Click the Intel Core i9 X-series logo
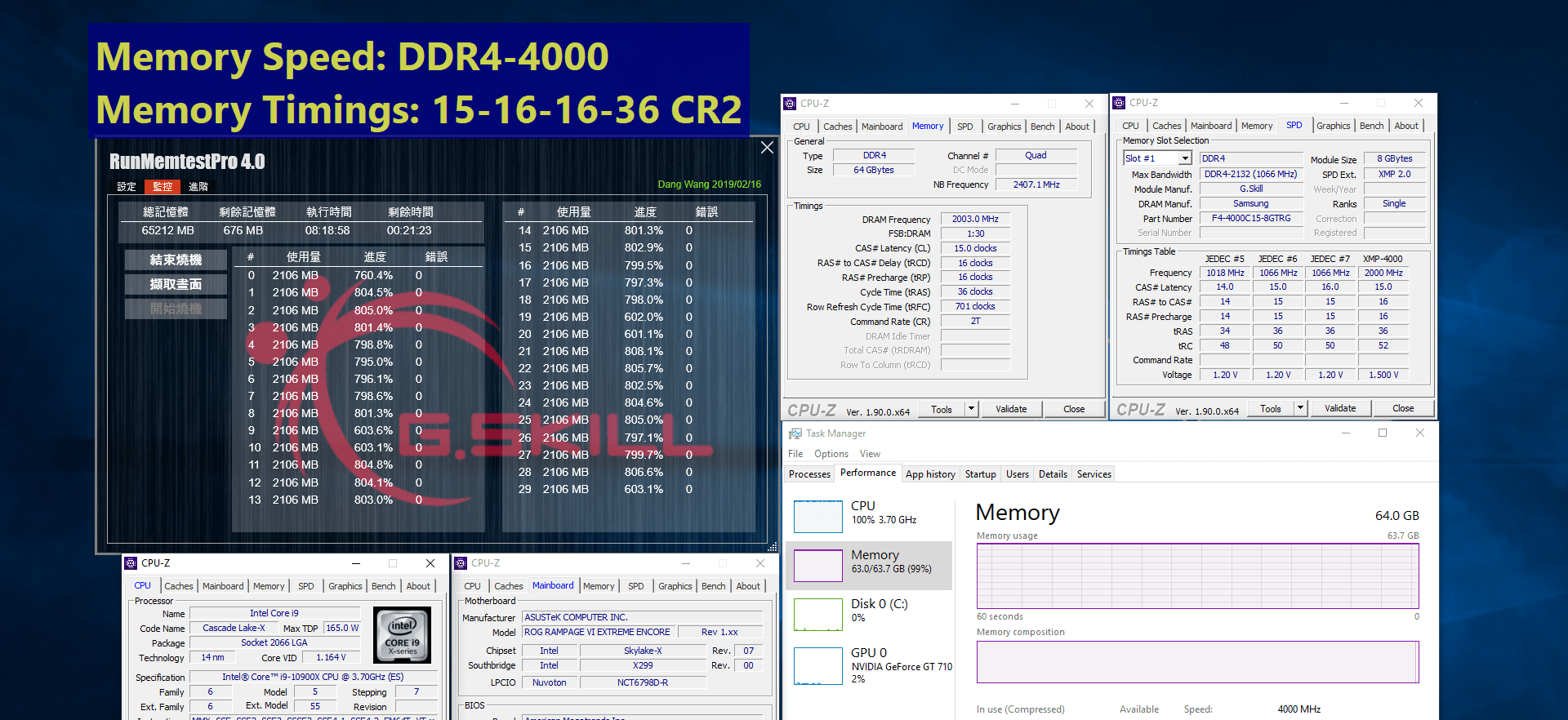The image size is (1568, 720). click(402, 634)
